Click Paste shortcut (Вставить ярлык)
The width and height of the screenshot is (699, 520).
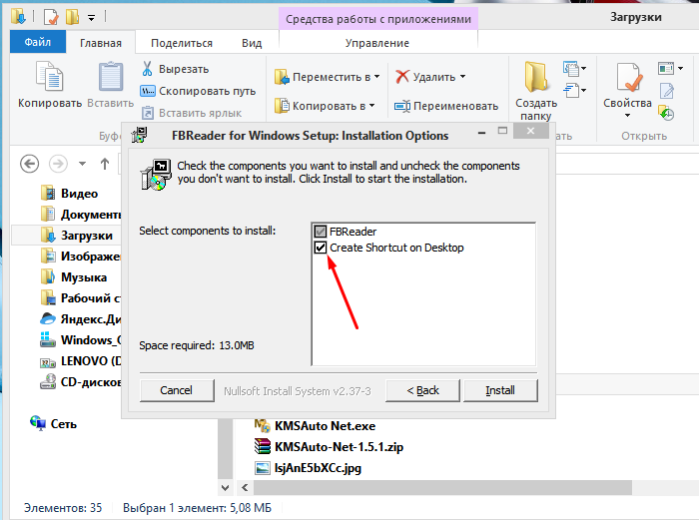pyautogui.click(x=192, y=113)
